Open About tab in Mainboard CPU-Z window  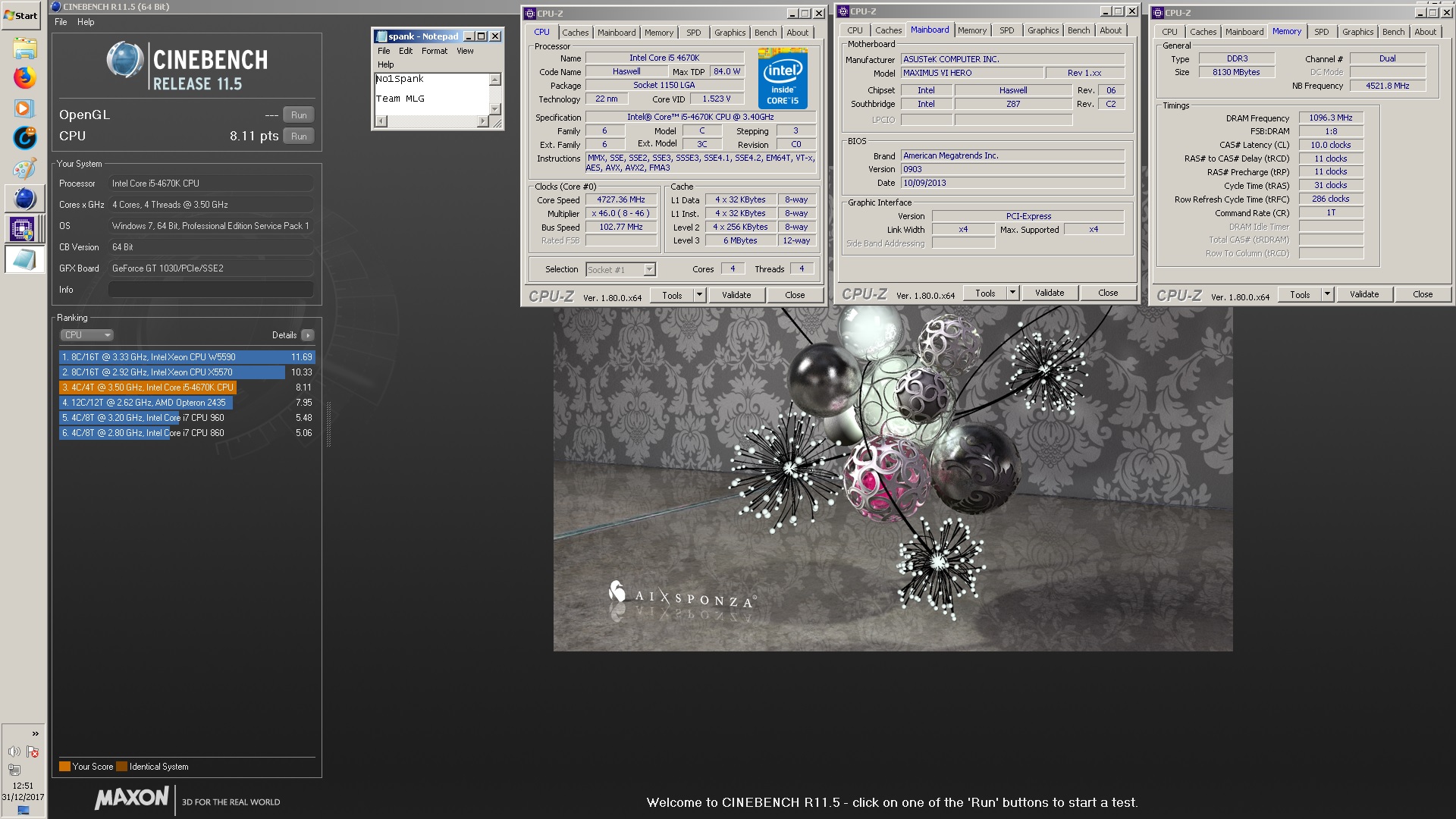pos(1110,30)
